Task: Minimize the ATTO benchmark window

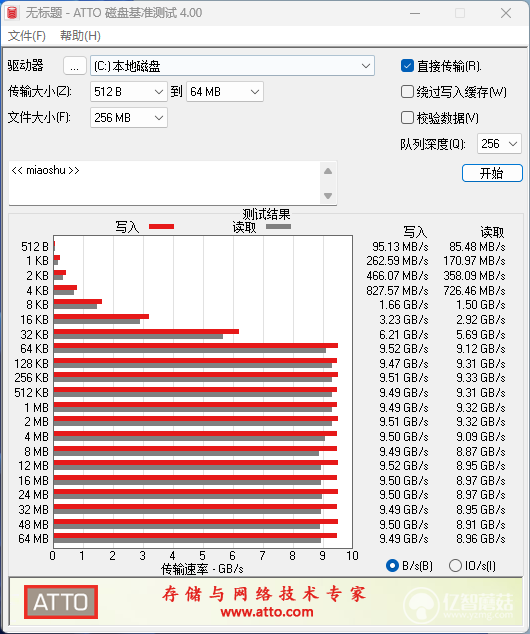Action: point(415,13)
